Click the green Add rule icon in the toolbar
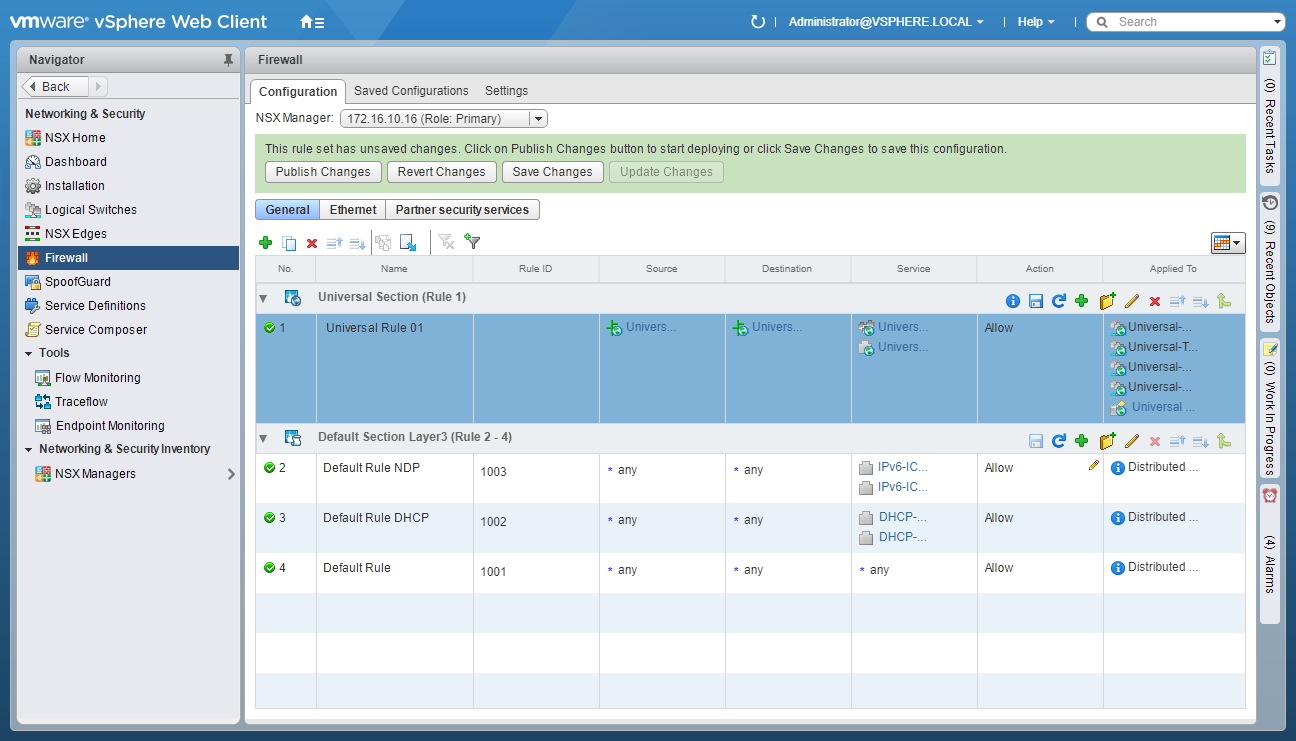Viewport: 1296px width, 741px height. click(265, 243)
